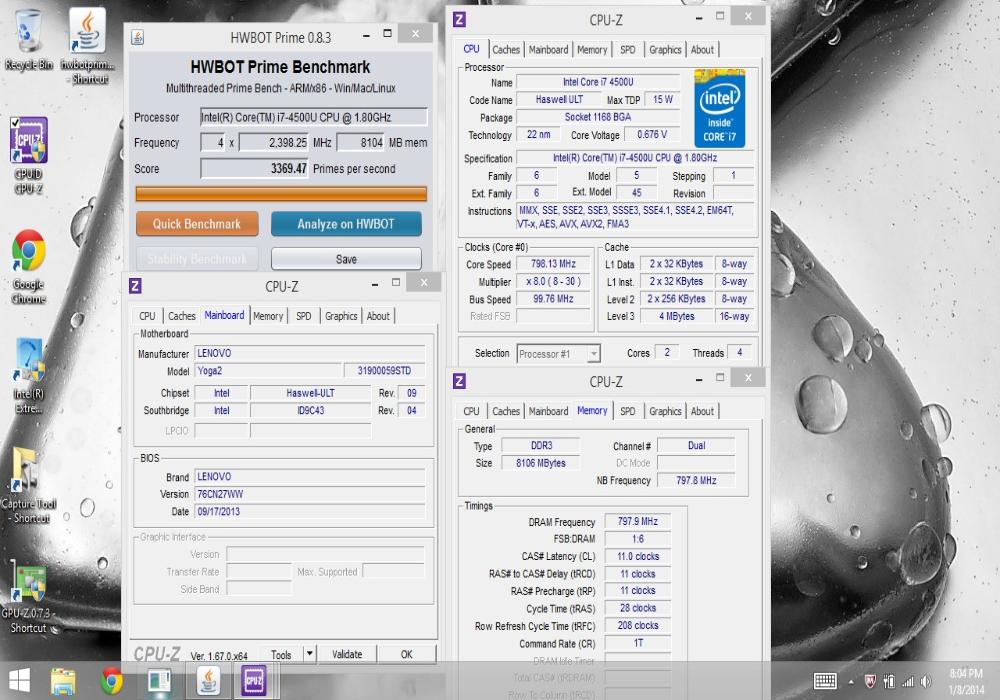The image size is (1000, 700).
Task: Click the Processor name field in HWBOT Prime
Action: (314, 117)
